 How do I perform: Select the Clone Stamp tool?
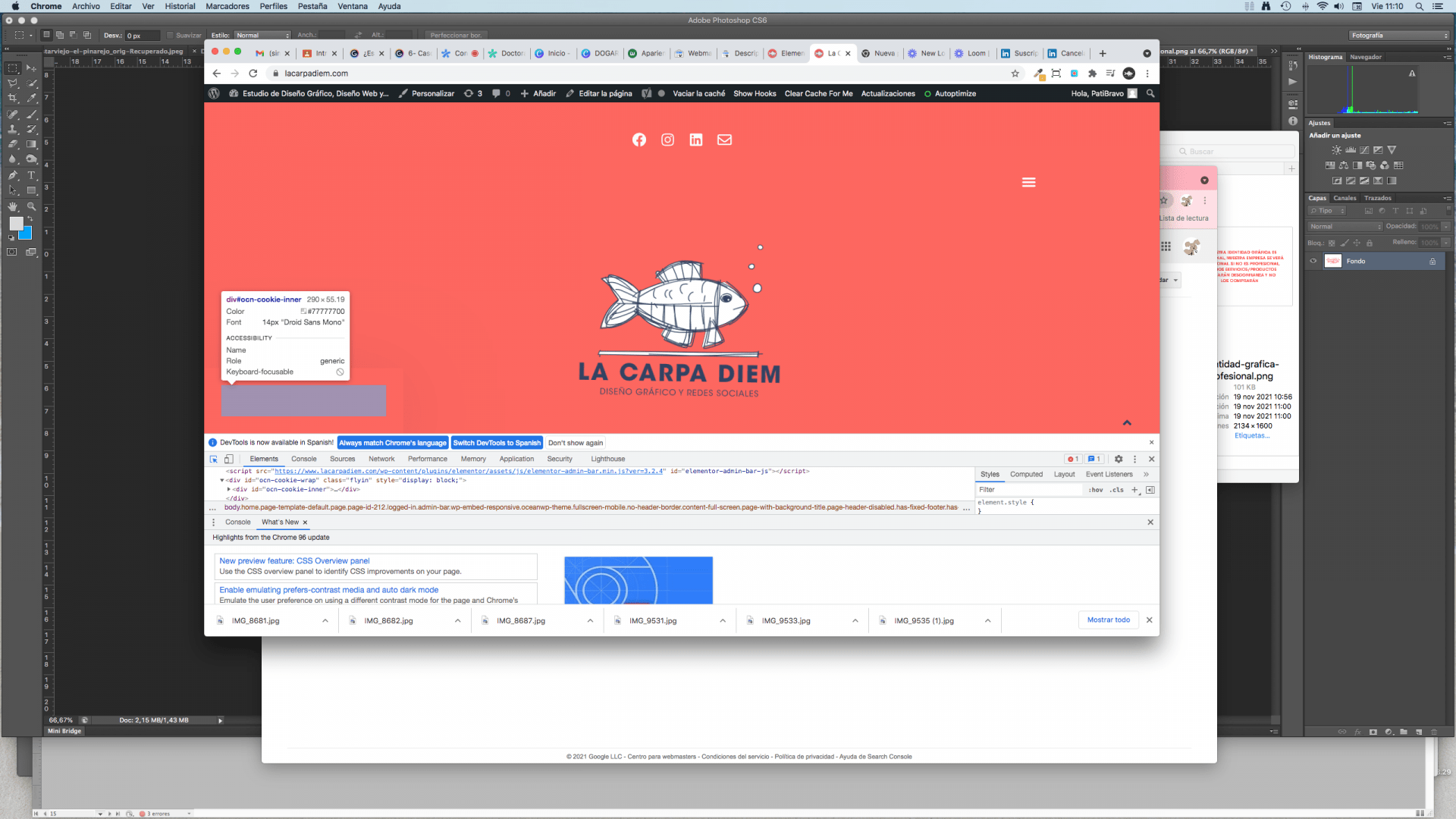point(13,130)
